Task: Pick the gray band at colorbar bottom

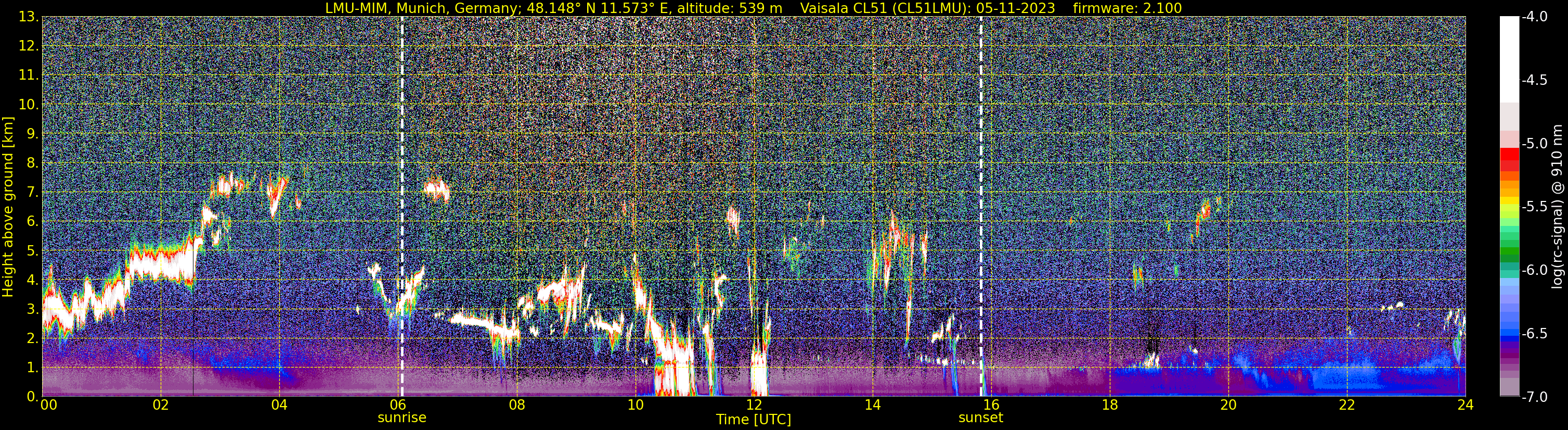Action: point(1509,387)
